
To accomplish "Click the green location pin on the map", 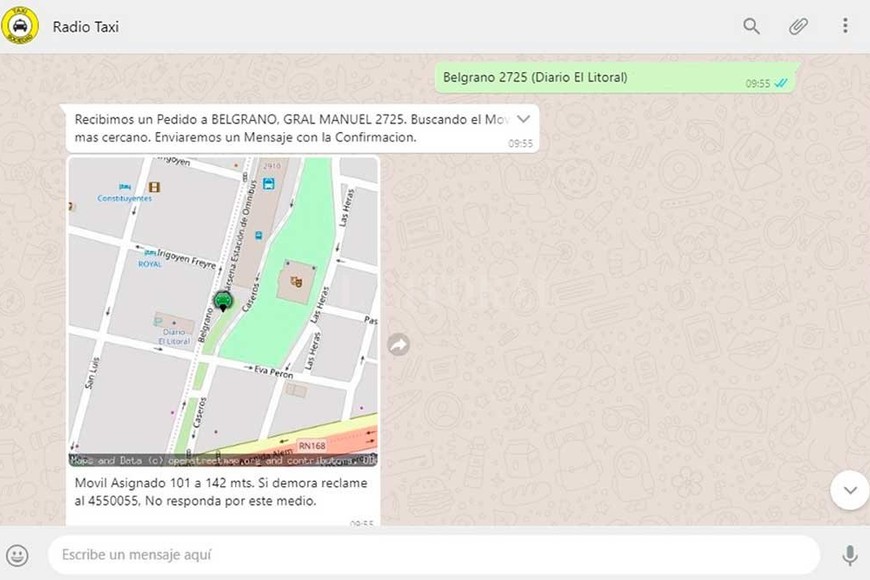I will tap(222, 299).
